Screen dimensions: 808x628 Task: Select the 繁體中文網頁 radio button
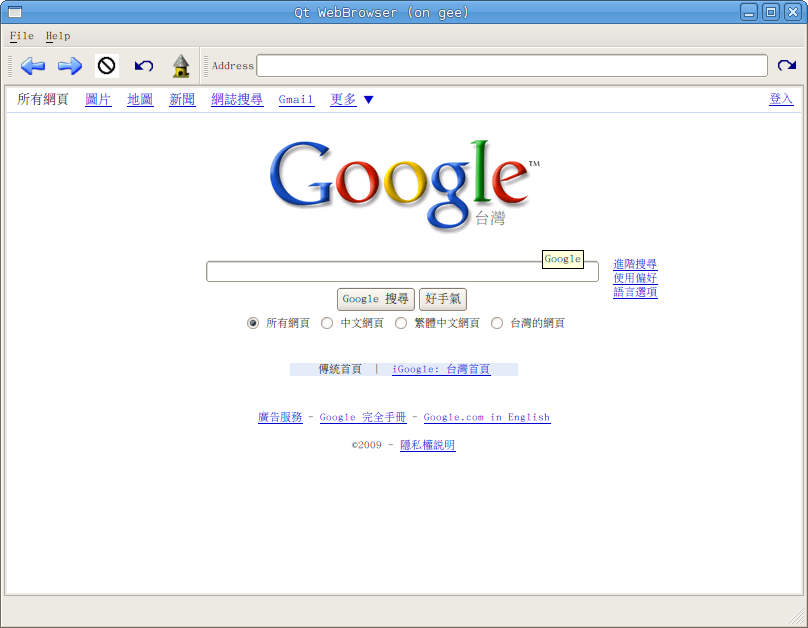pyautogui.click(x=401, y=323)
